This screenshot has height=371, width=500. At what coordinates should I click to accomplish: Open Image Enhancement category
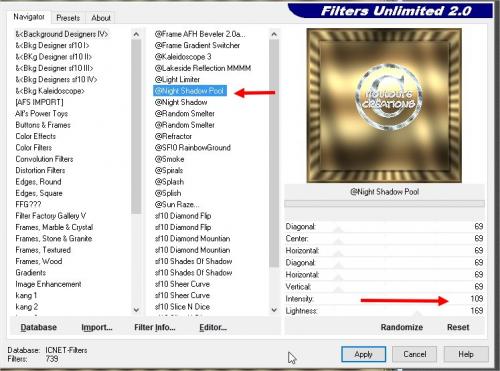48,284
